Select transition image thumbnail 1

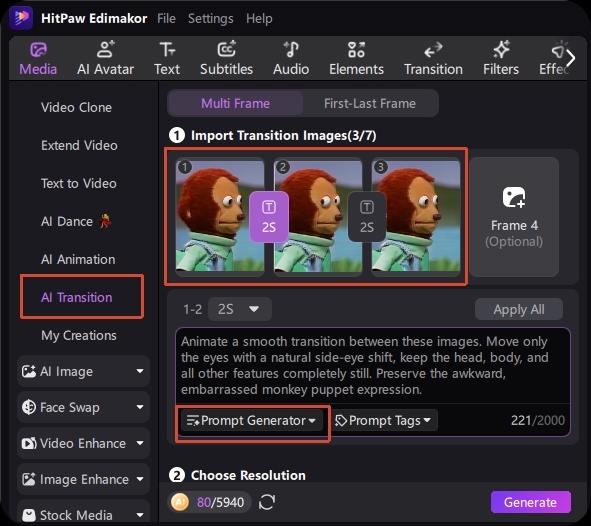[x=220, y=217]
